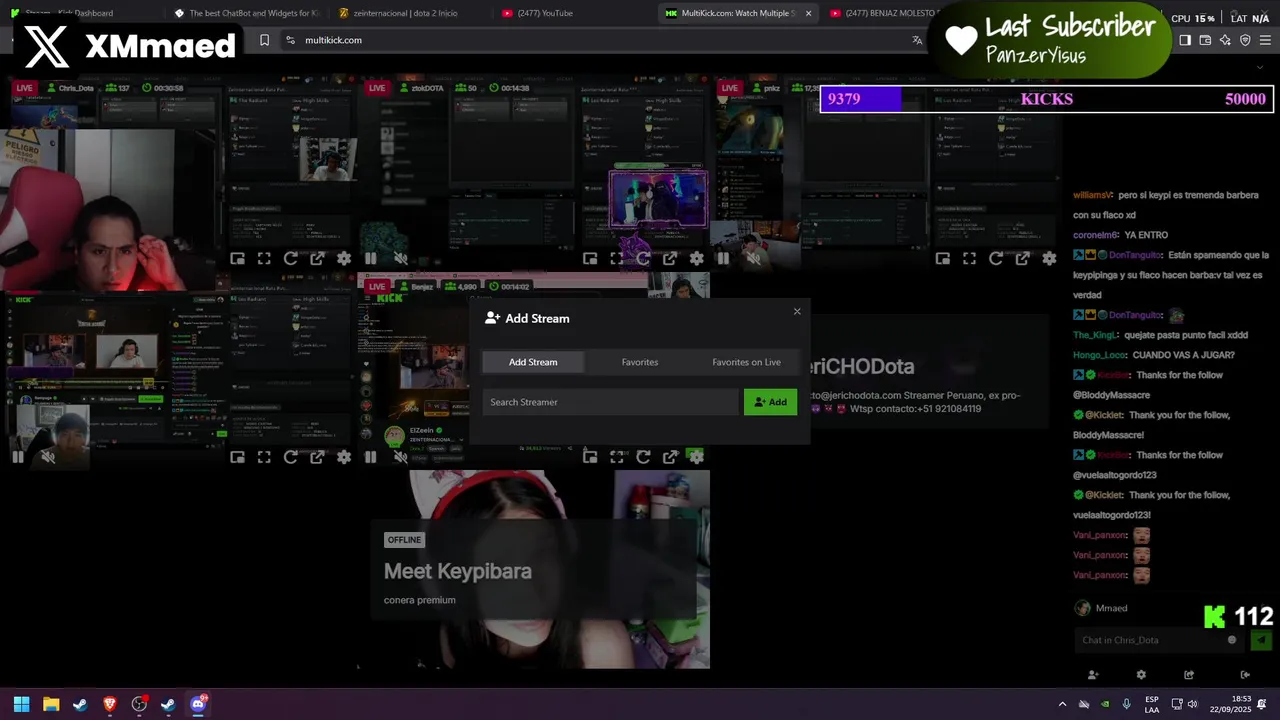Open the browser hamburger menu

coord(1265,40)
